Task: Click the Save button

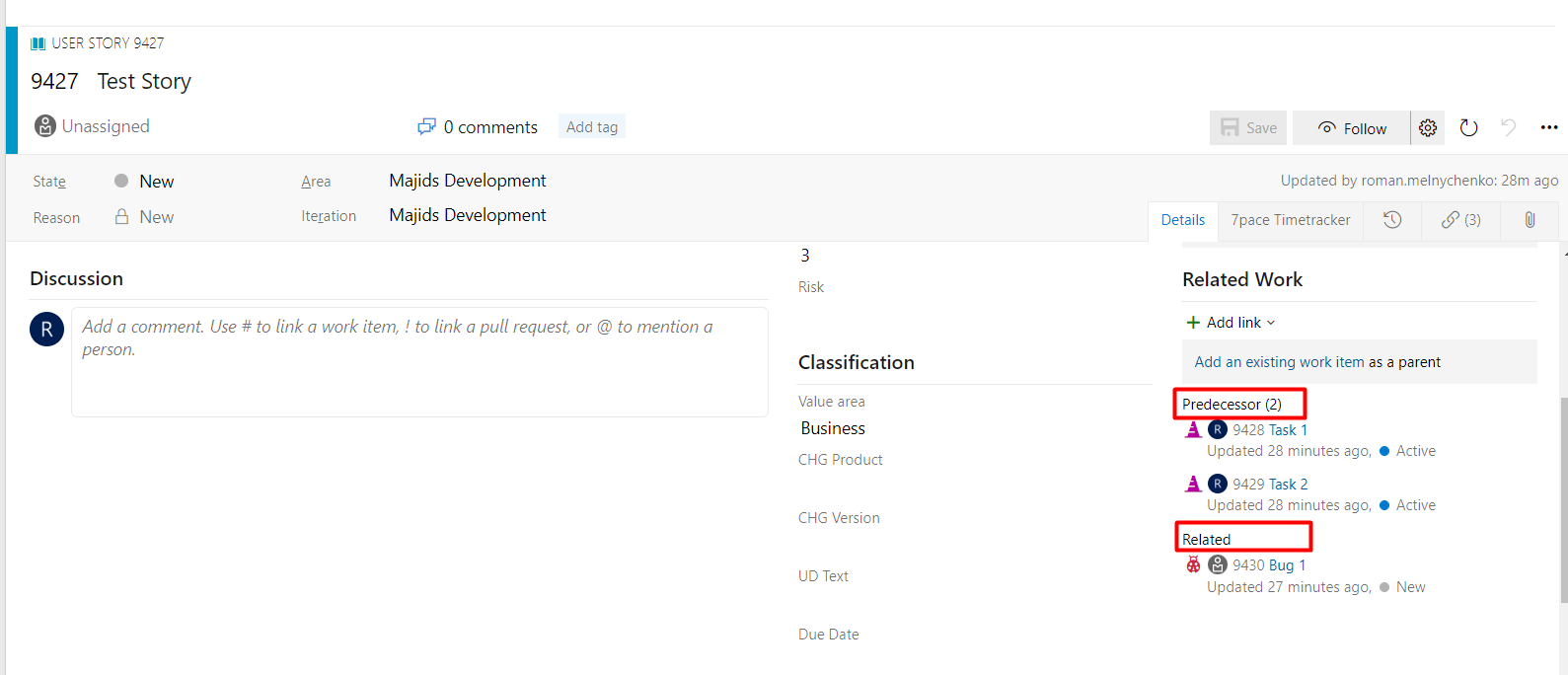Action: click(1248, 128)
